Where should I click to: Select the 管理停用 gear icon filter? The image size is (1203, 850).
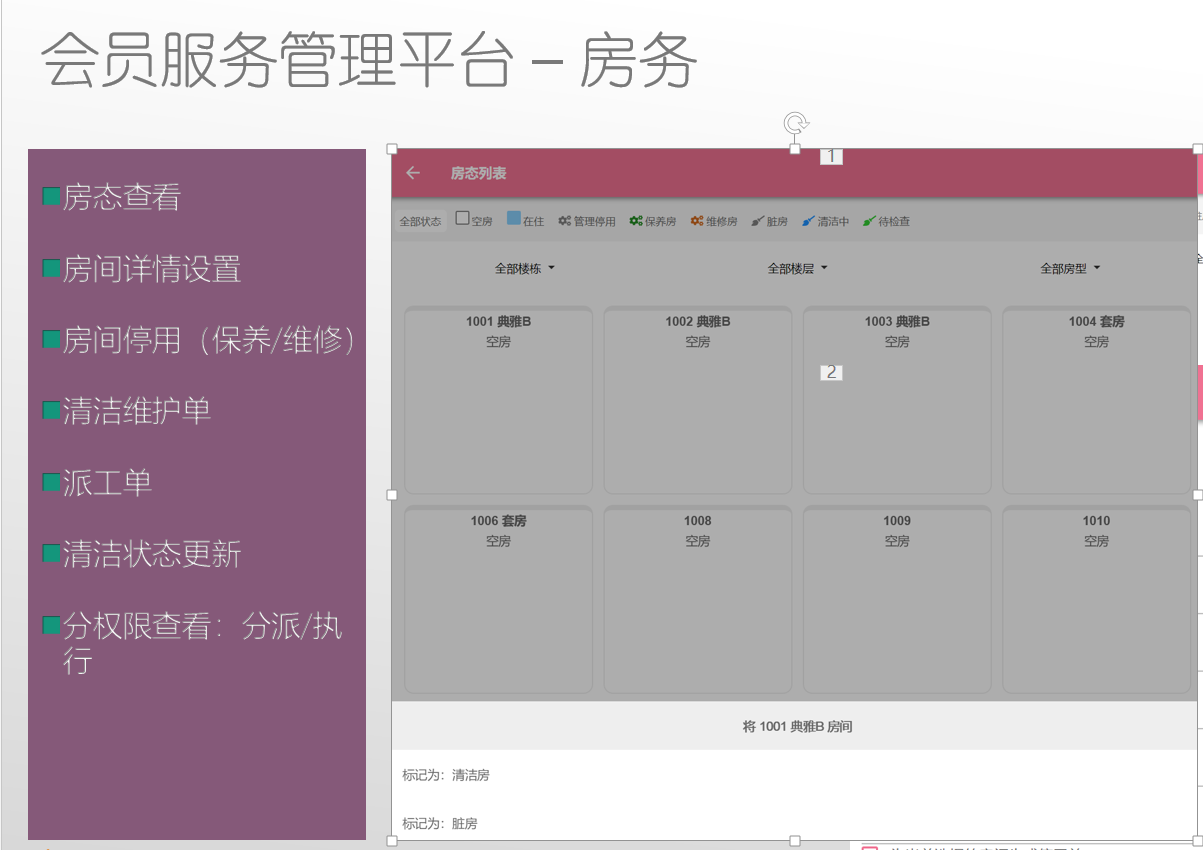pyautogui.click(x=565, y=221)
